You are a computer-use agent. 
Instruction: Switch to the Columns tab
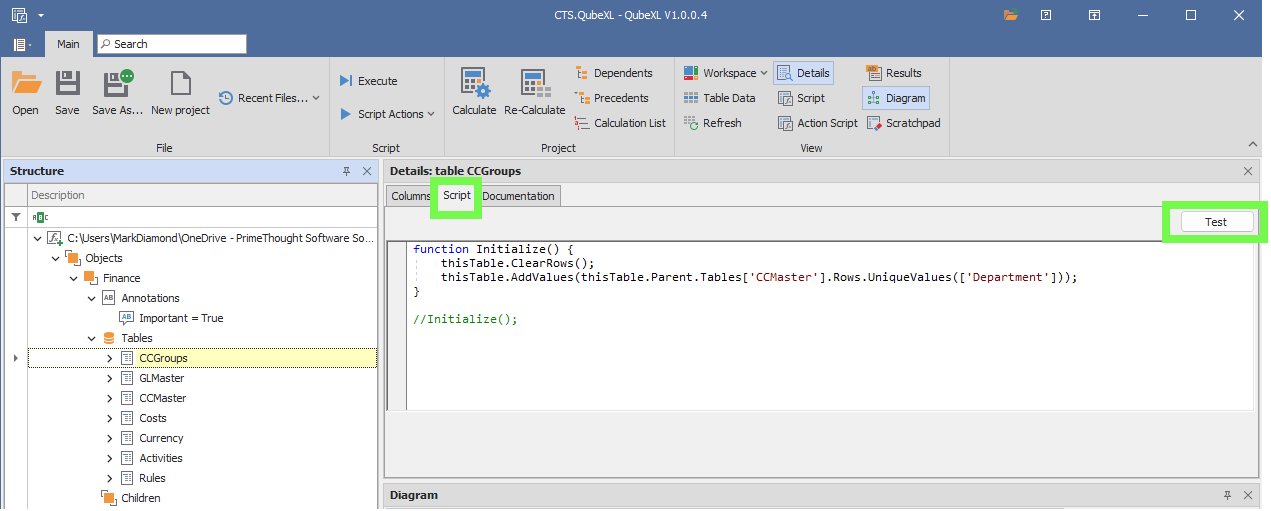pyautogui.click(x=409, y=196)
